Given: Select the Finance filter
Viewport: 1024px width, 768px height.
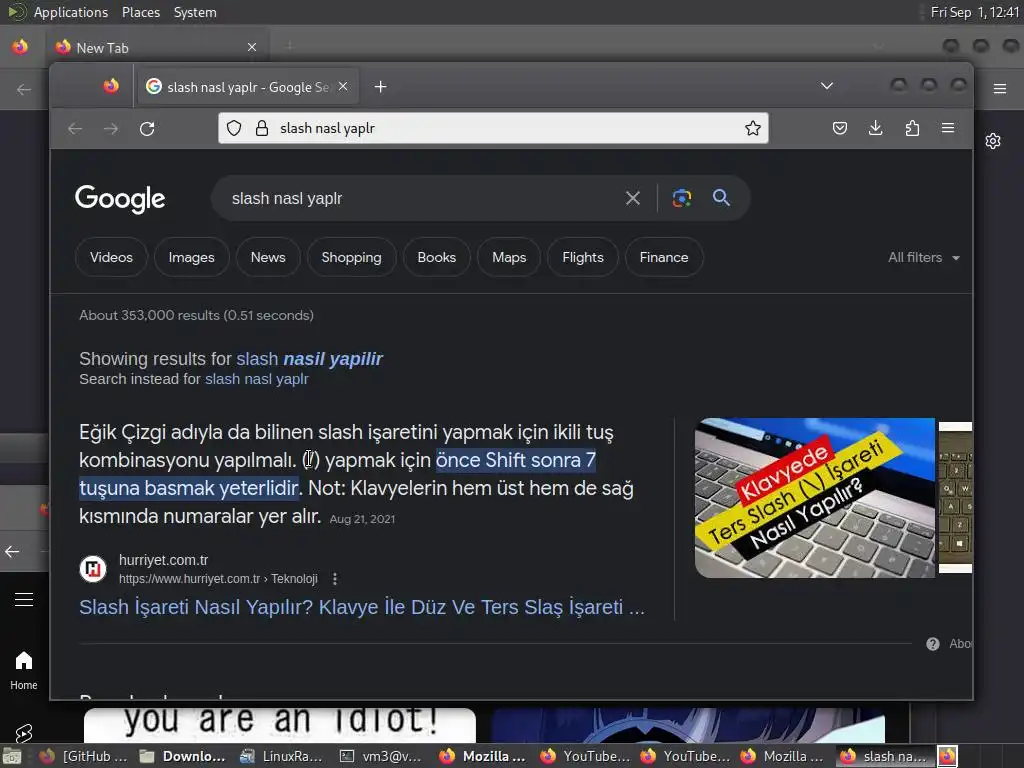Looking at the screenshot, I should pos(664,257).
